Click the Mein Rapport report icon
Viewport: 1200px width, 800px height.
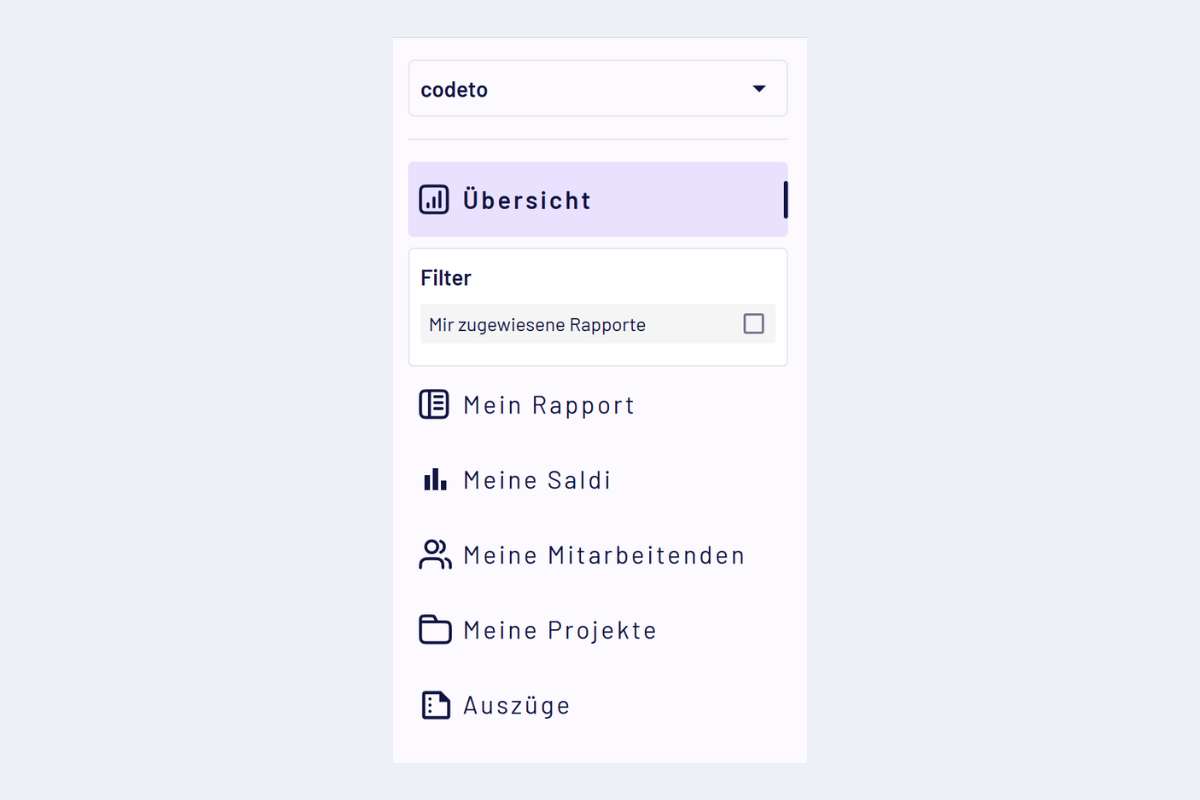(x=434, y=405)
